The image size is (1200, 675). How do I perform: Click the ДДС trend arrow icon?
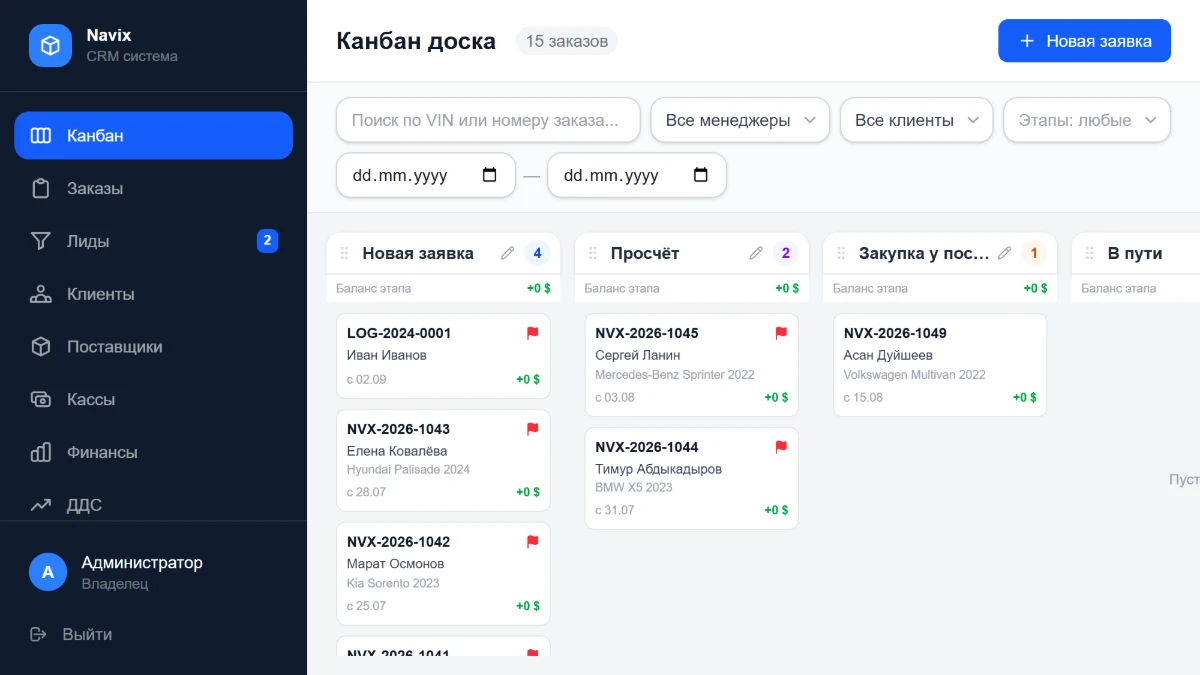click(41, 505)
